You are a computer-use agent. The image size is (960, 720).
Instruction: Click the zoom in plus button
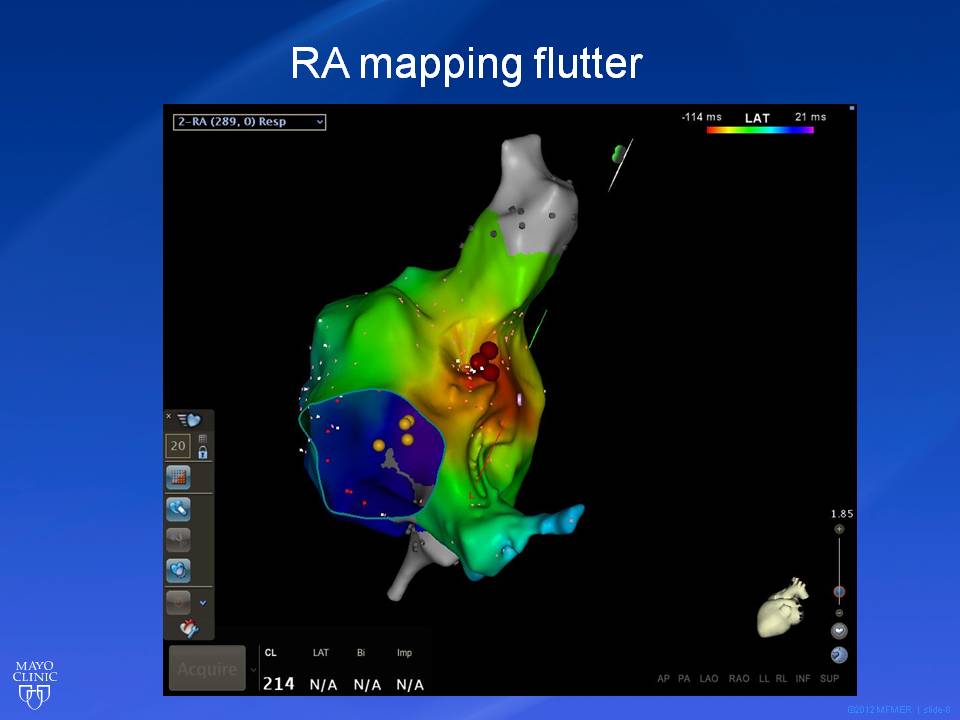(839, 529)
